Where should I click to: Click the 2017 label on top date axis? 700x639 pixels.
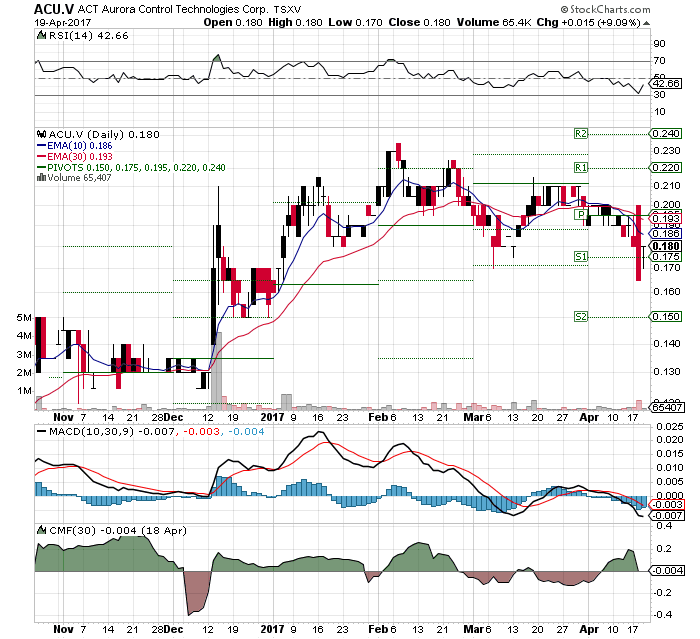[x=272, y=417]
